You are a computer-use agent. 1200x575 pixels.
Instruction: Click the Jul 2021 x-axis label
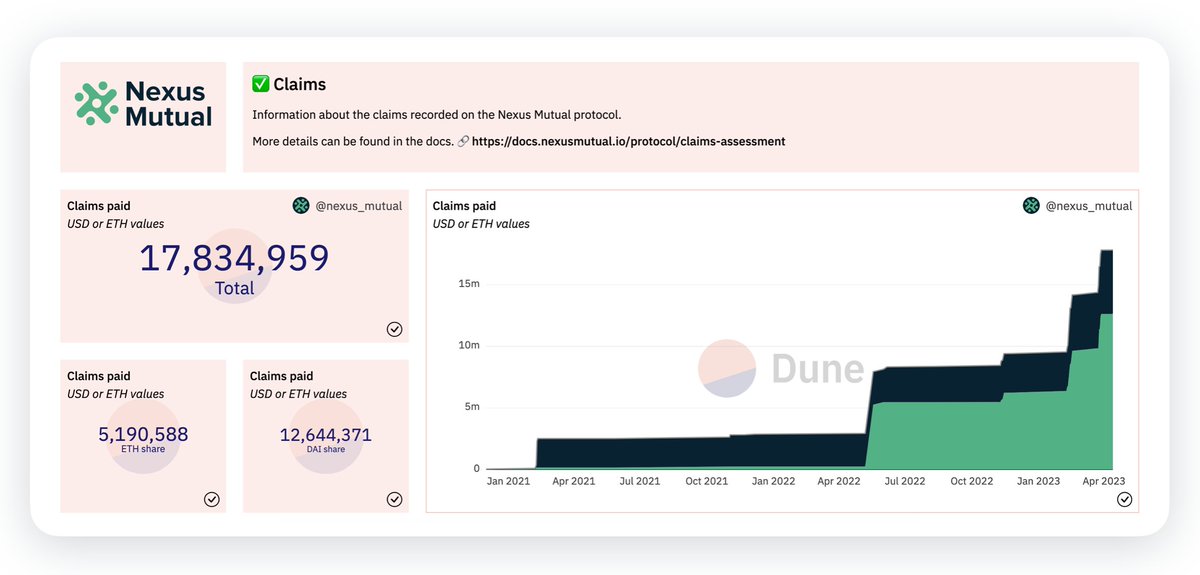point(640,481)
